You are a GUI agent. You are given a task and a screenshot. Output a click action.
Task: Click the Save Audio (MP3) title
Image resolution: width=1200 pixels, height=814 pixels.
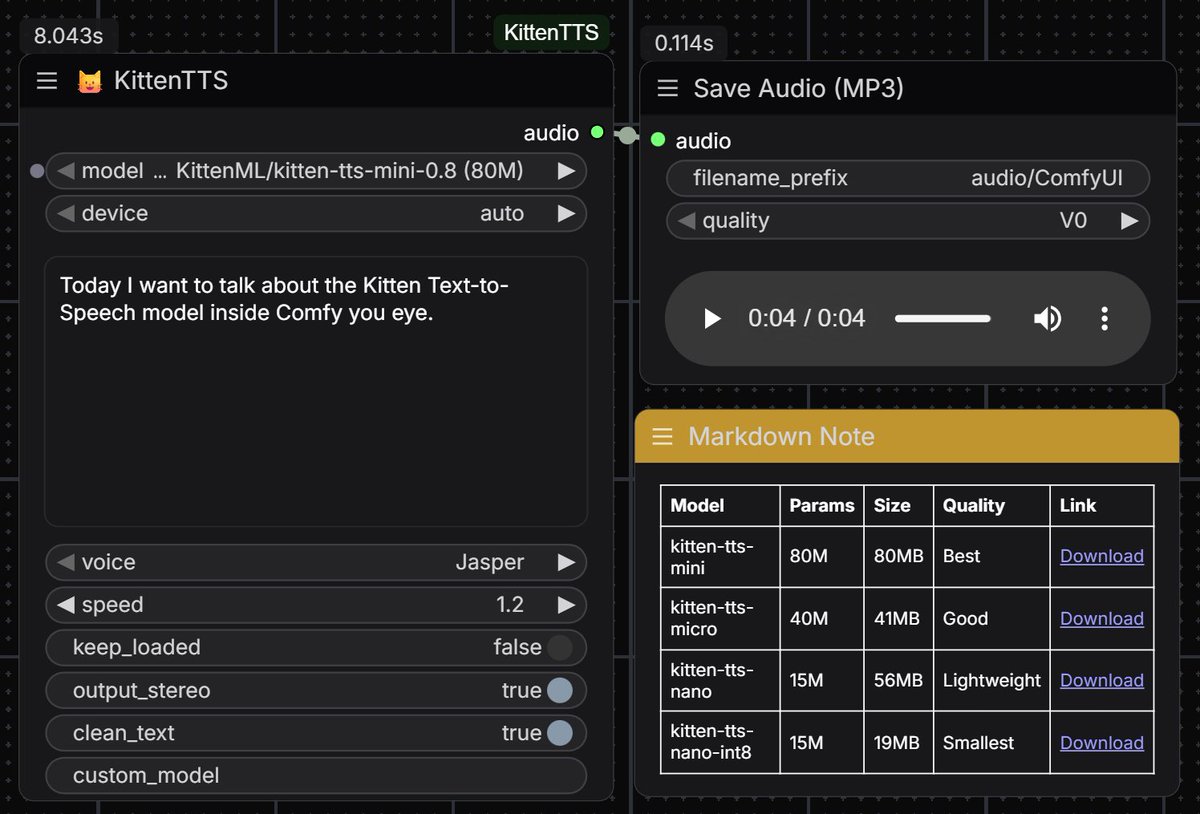[798, 89]
